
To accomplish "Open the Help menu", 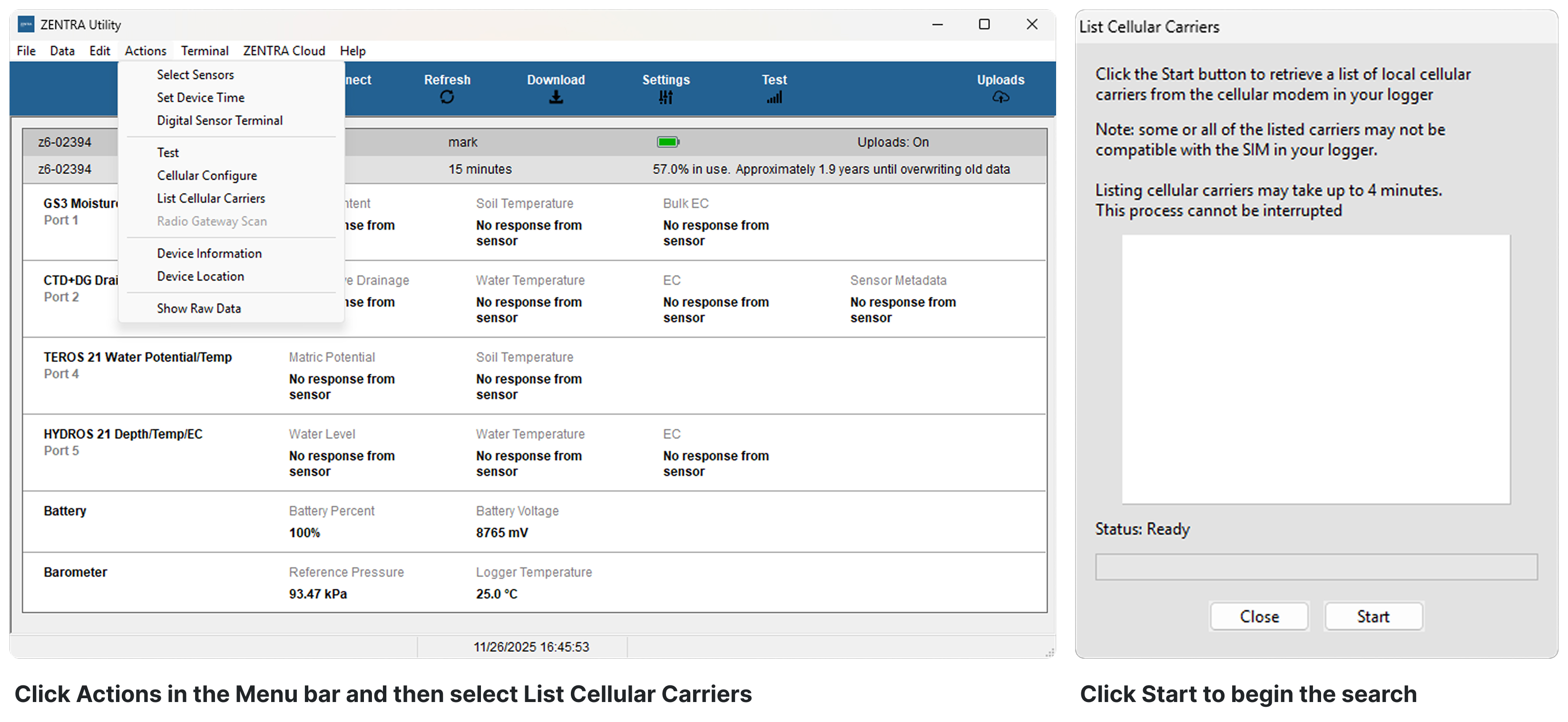I will pos(353,51).
